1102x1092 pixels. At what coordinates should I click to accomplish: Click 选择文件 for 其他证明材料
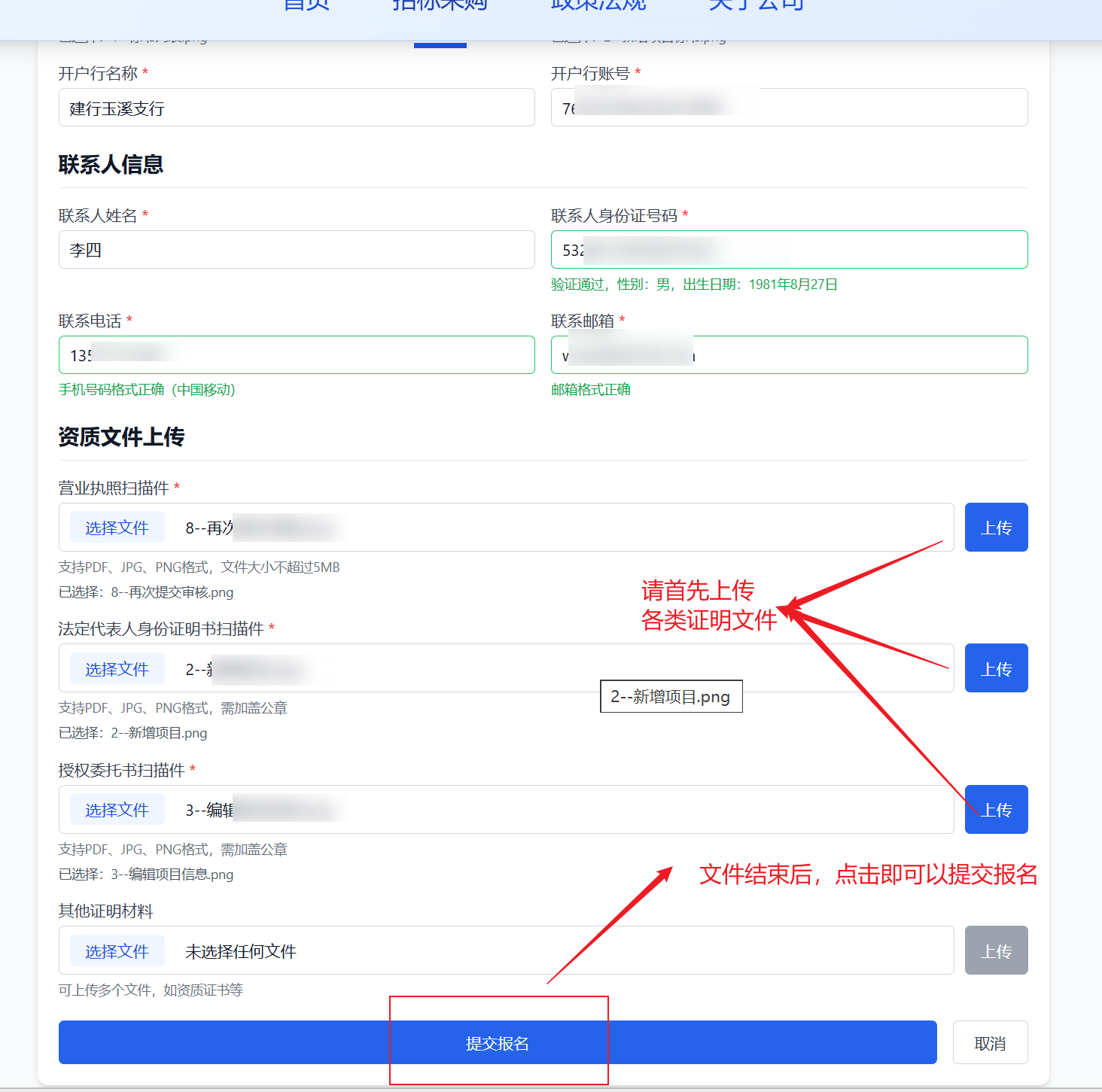point(117,951)
